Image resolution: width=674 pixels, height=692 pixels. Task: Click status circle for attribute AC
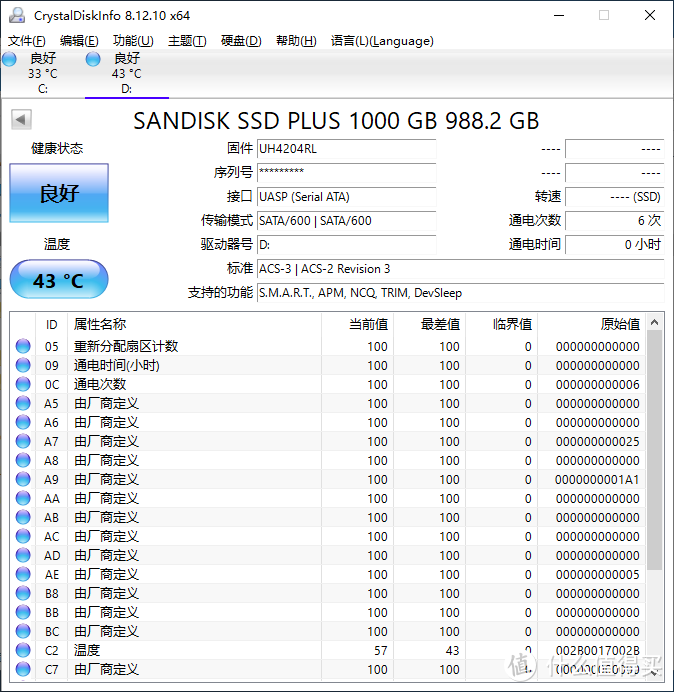(23, 536)
